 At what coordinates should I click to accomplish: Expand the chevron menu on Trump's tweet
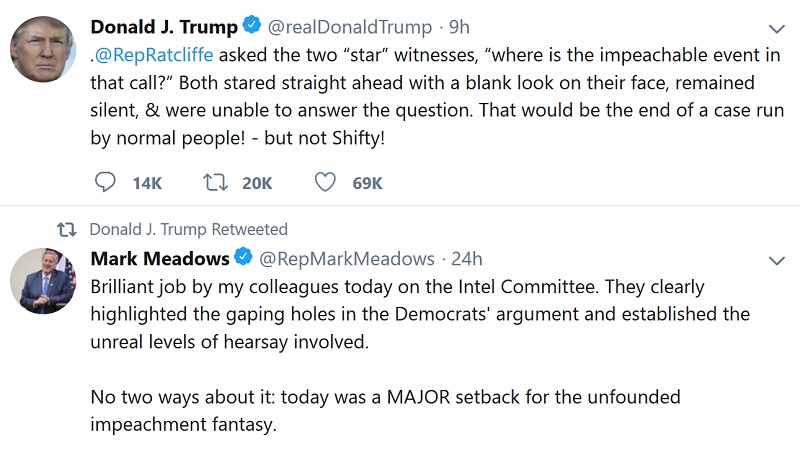click(776, 28)
